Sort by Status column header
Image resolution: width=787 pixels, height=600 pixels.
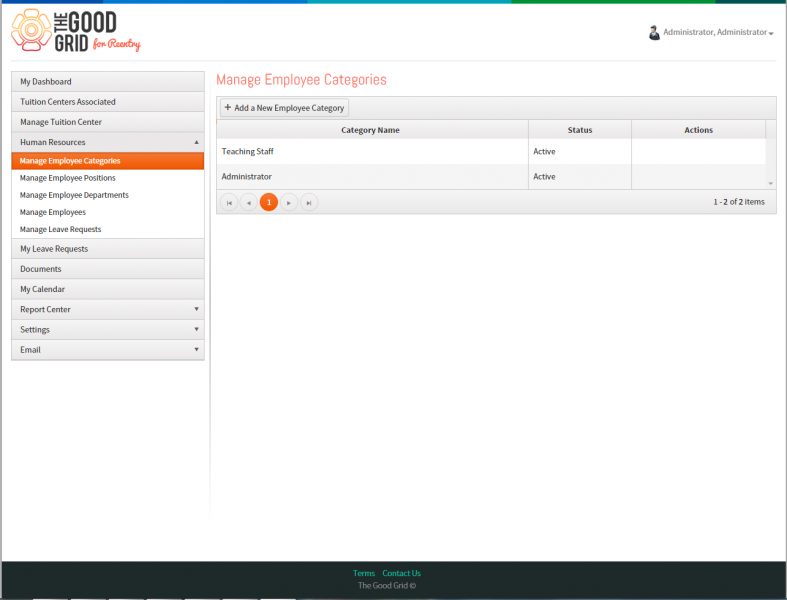tap(580, 130)
